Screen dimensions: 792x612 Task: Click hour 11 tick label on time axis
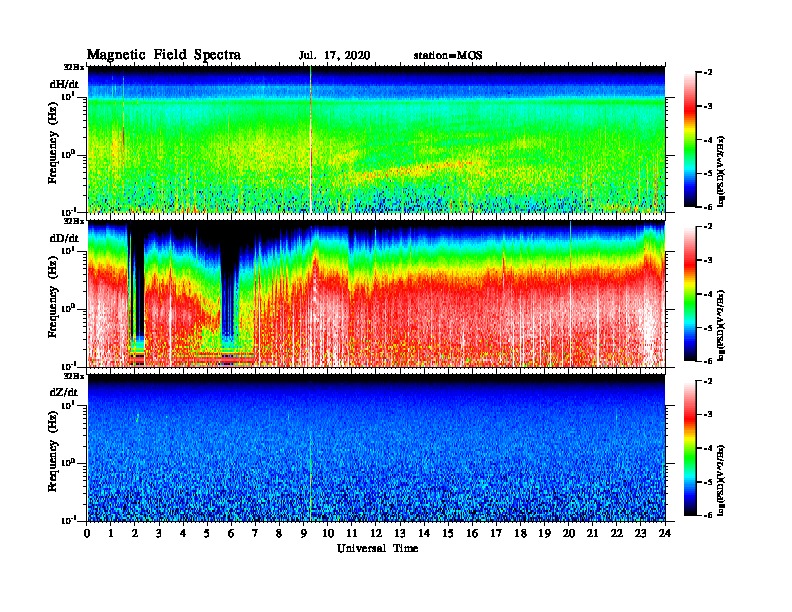(x=352, y=533)
